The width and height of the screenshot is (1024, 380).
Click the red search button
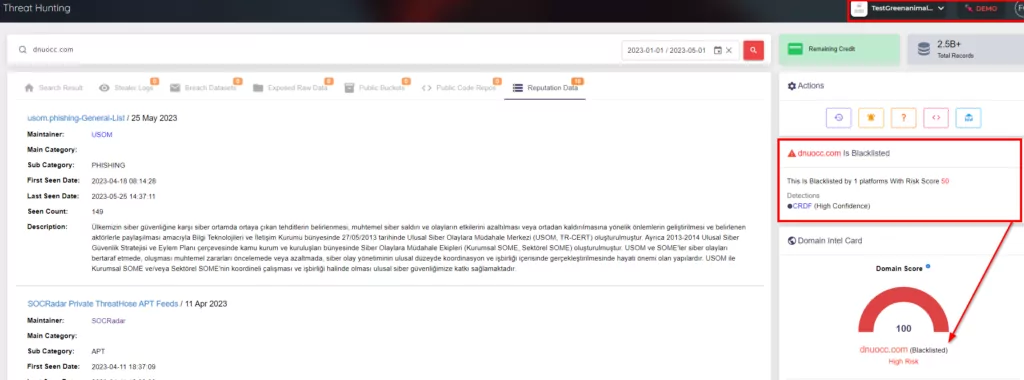[753, 50]
